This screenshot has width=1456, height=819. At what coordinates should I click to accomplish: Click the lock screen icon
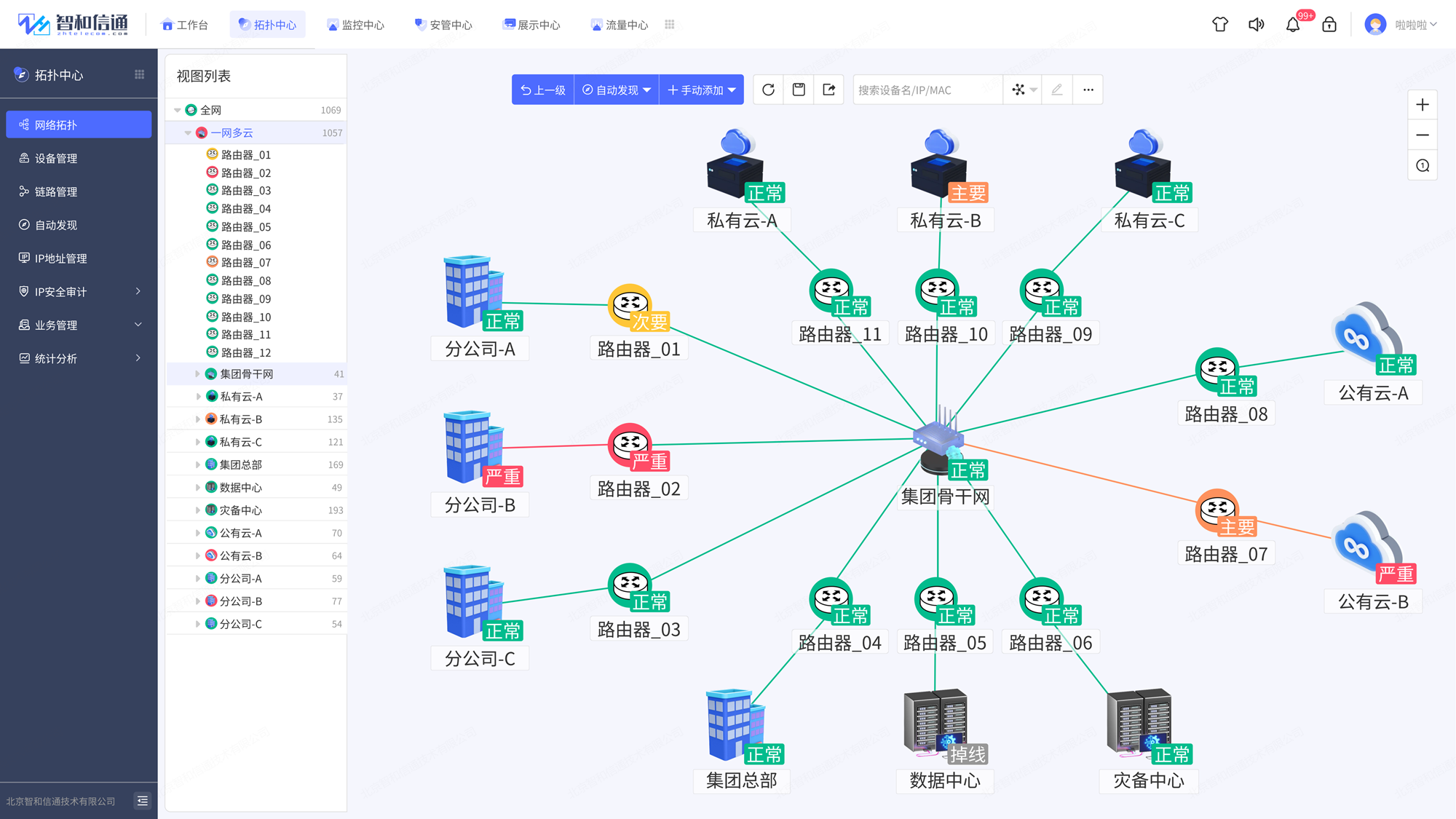point(1329,24)
